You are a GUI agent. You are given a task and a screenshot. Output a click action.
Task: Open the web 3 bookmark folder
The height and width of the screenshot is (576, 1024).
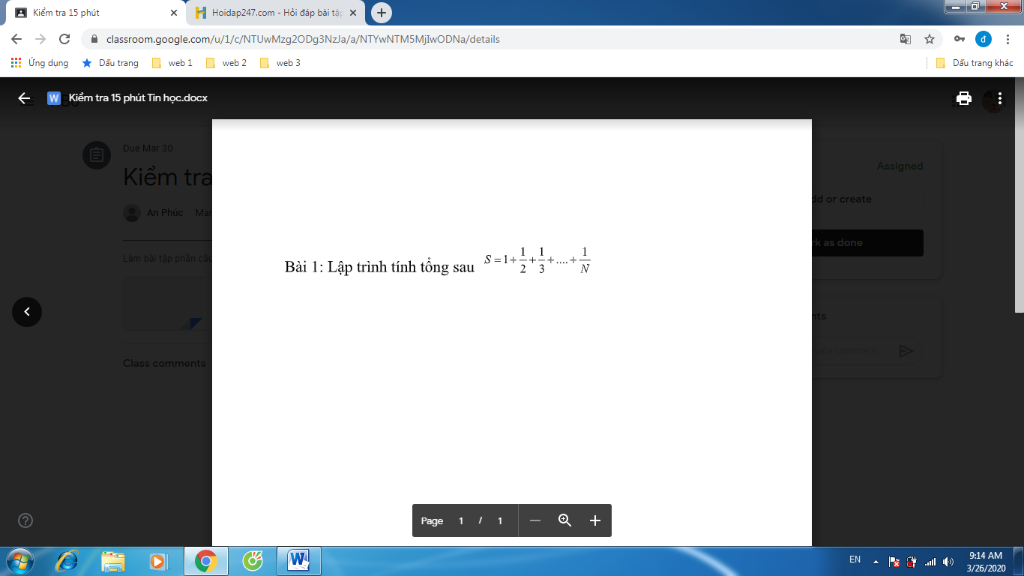280,63
